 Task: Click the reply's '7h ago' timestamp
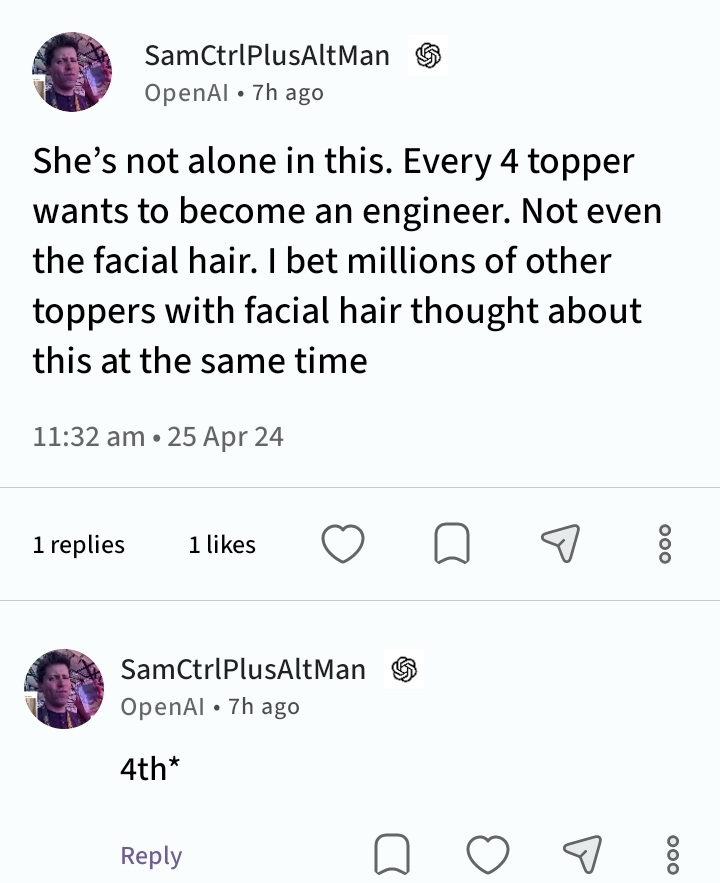click(x=264, y=706)
